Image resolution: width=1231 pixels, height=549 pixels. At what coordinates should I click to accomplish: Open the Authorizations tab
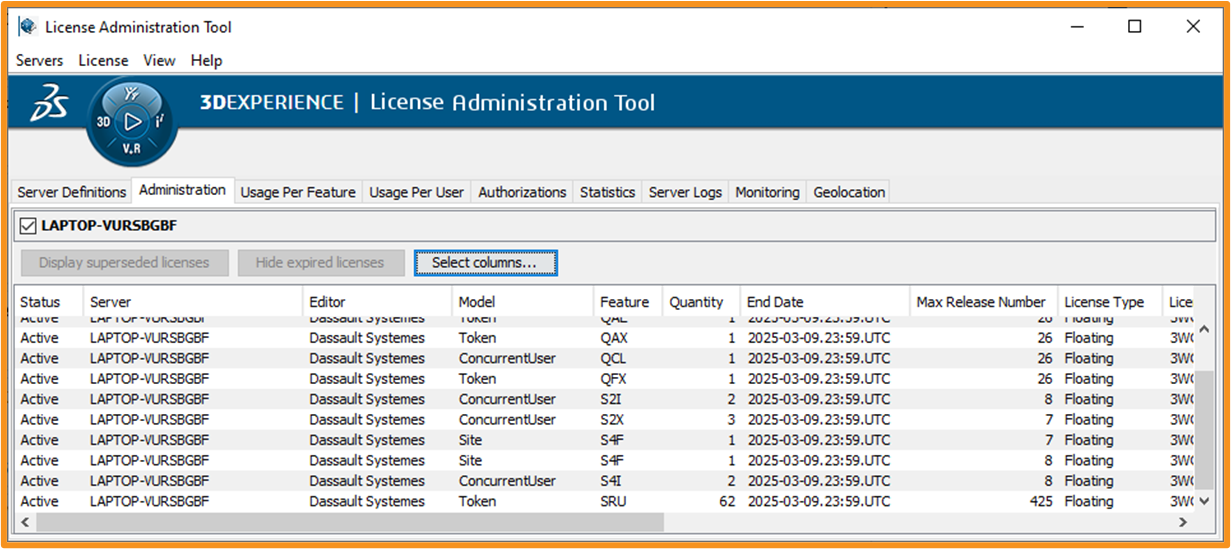[522, 192]
